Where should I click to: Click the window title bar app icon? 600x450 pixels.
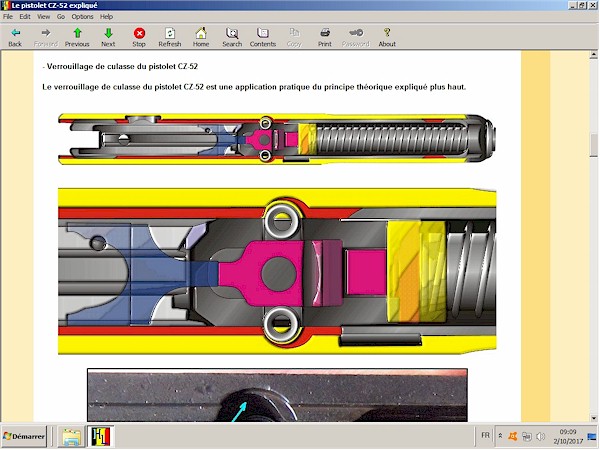point(5,5)
